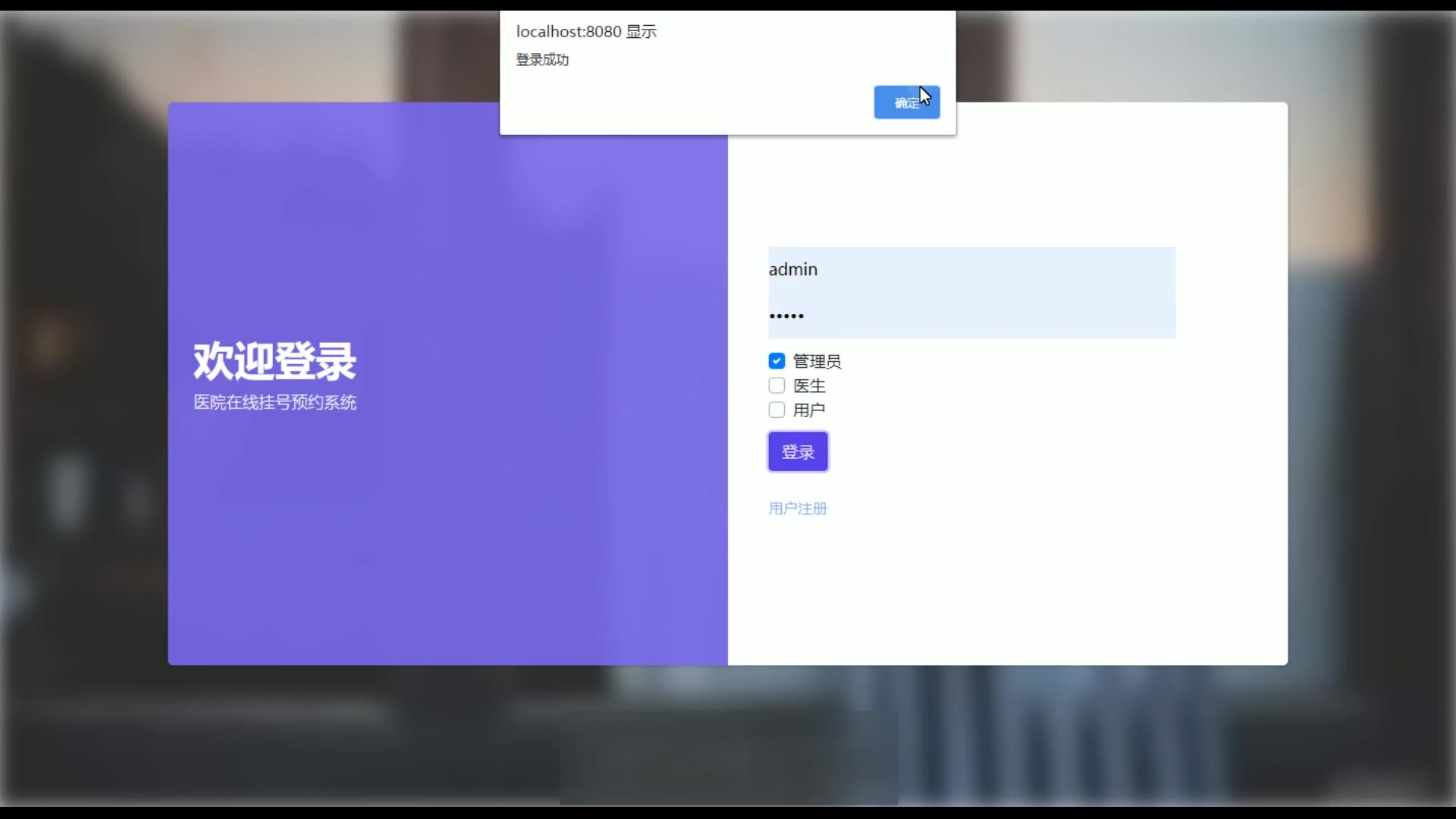Viewport: 1456px width, 819px height.
Task: Click the 管理员 label text
Action: [x=817, y=361]
